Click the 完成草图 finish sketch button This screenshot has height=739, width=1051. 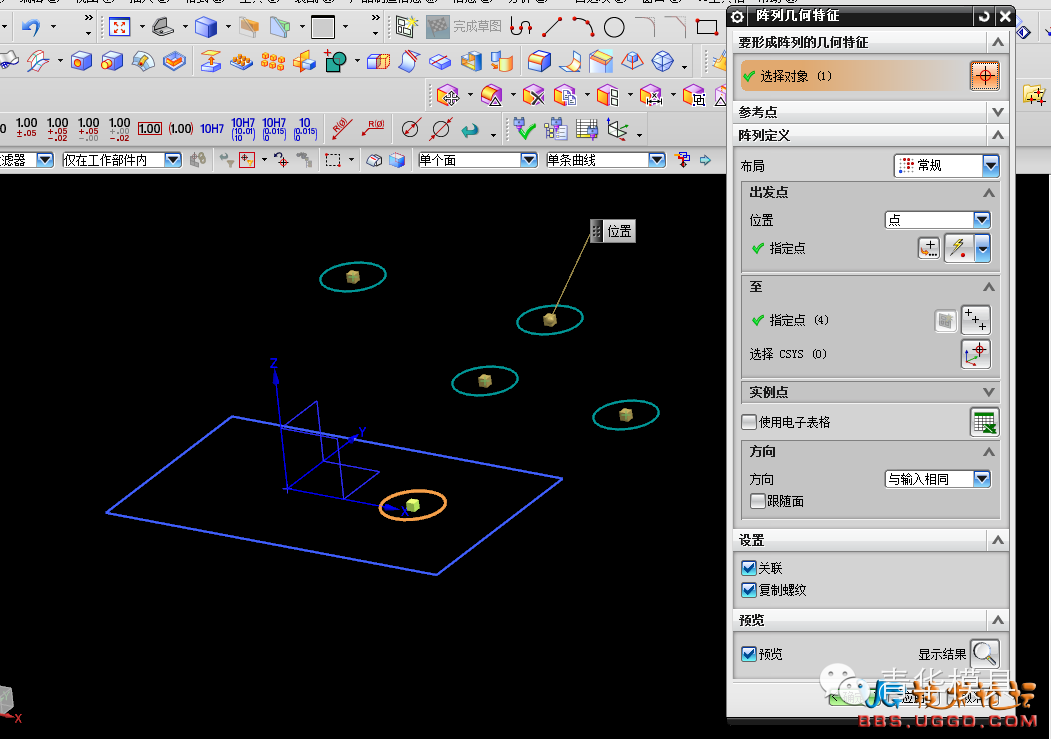(x=464, y=27)
